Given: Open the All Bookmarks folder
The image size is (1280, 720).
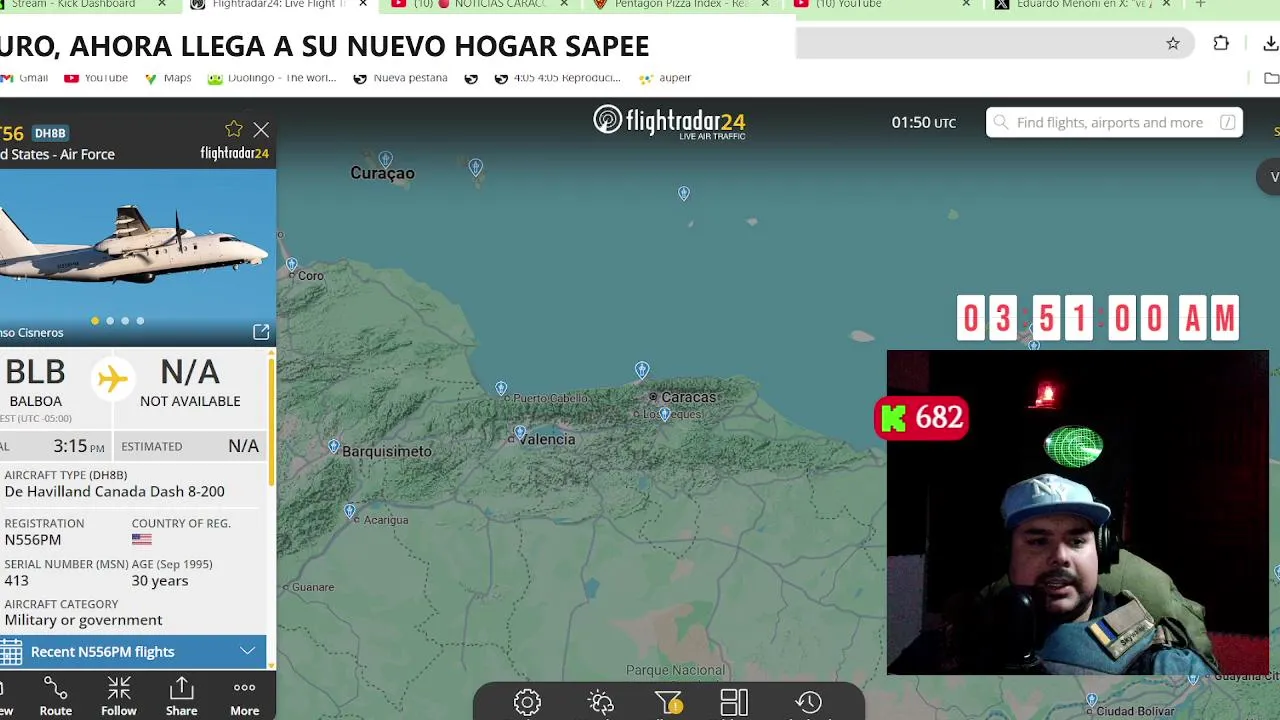Looking at the screenshot, I should pos(1272,78).
